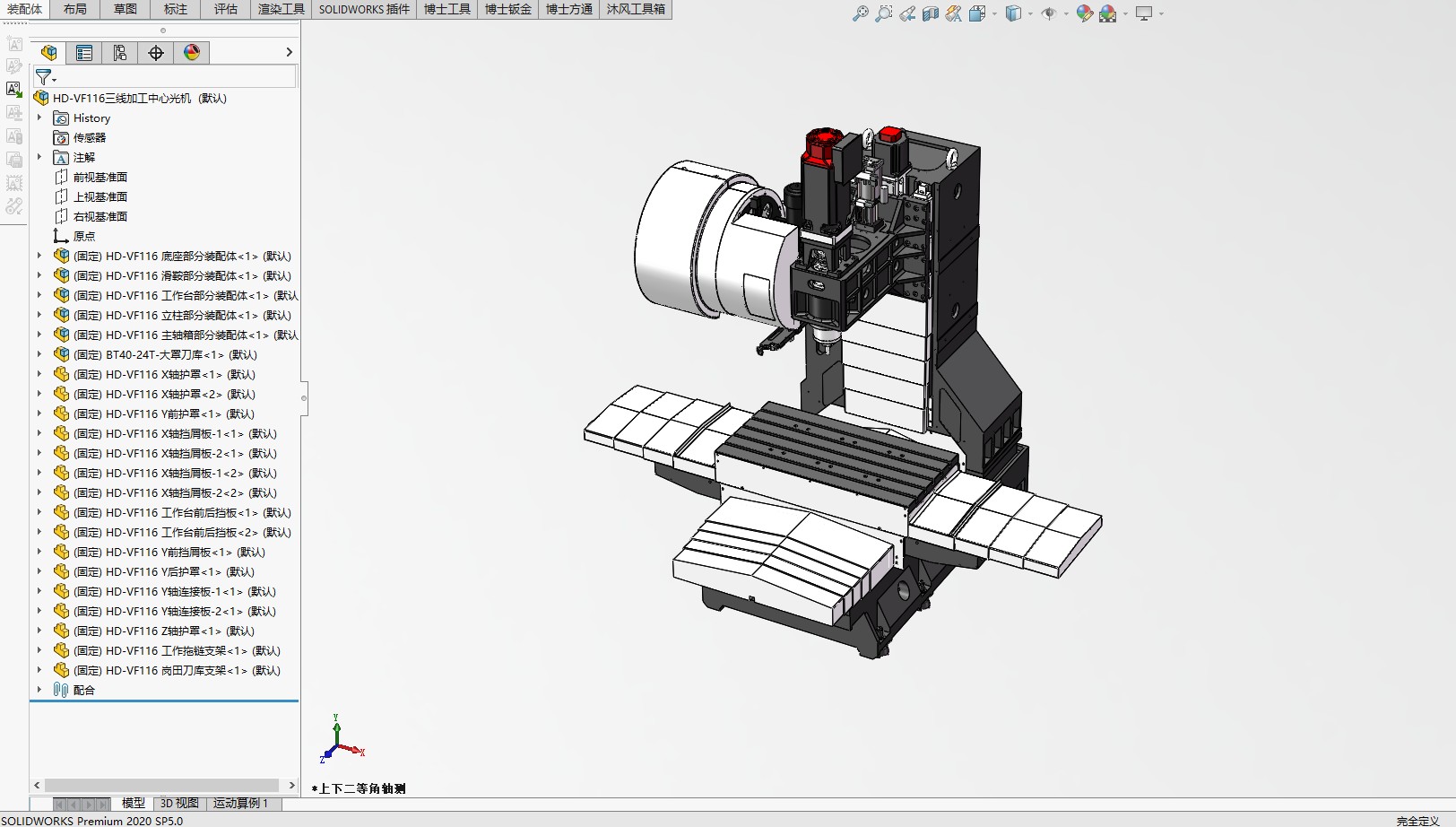Click the View Orientation cube icon
This screenshot has width=1456, height=827.
[x=977, y=13]
